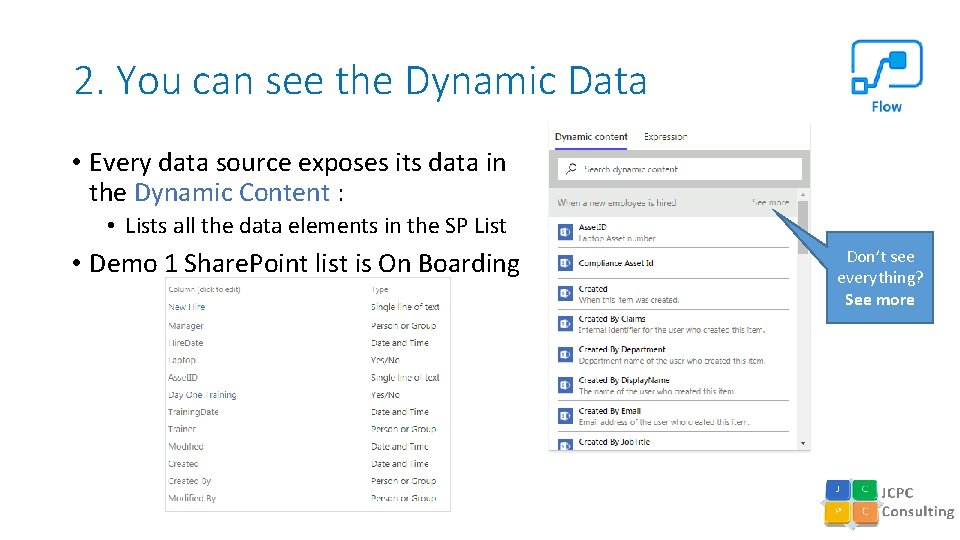This screenshot has width=960, height=540.
Task: Click SharePoint icon beside Created By Department
Action: (x=566, y=355)
